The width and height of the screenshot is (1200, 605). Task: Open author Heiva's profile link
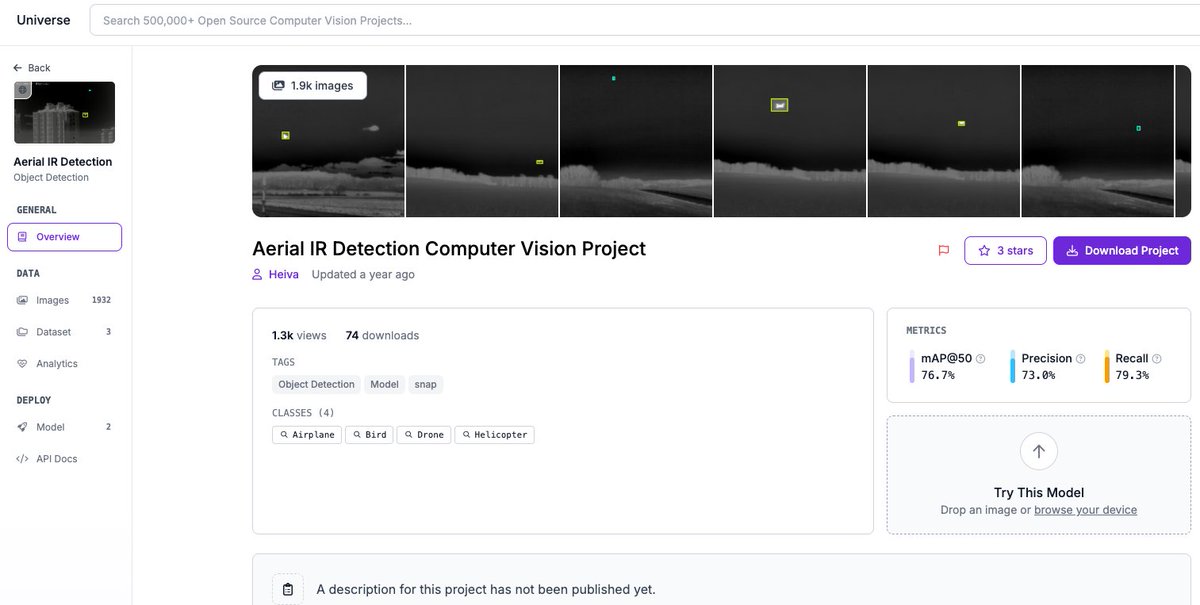coord(283,274)
